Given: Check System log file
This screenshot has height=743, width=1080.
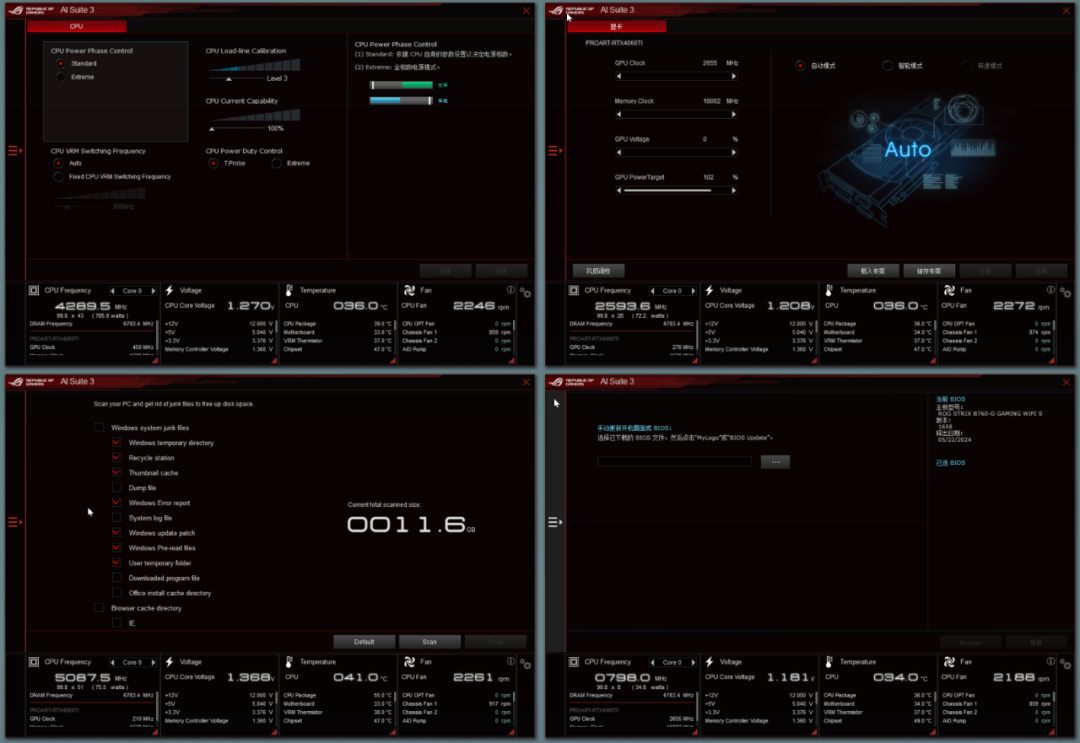Looking at the screenshot, I should point(116,518).
